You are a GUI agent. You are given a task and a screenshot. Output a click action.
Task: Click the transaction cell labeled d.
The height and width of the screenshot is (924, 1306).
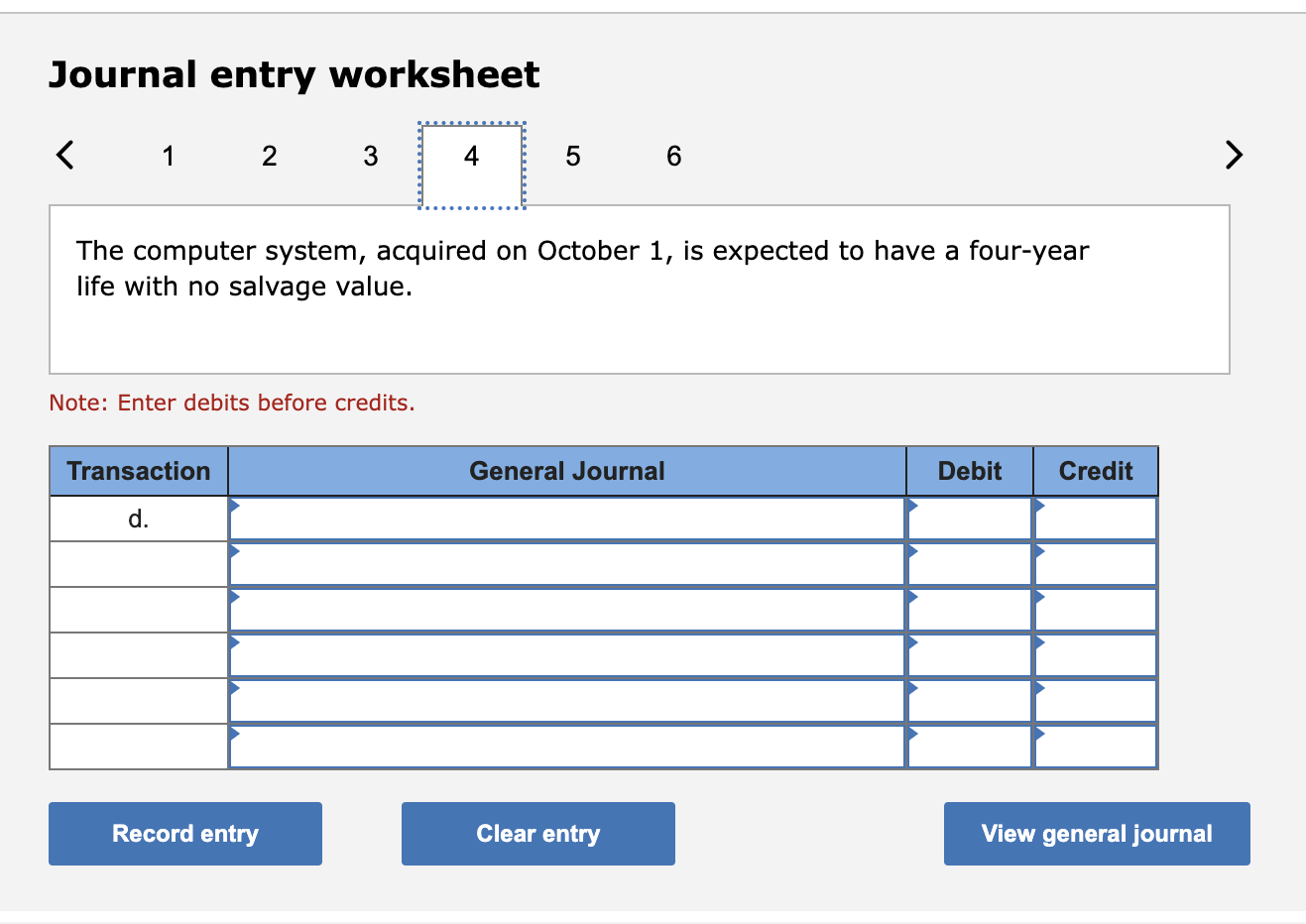(x=138, y=518)
